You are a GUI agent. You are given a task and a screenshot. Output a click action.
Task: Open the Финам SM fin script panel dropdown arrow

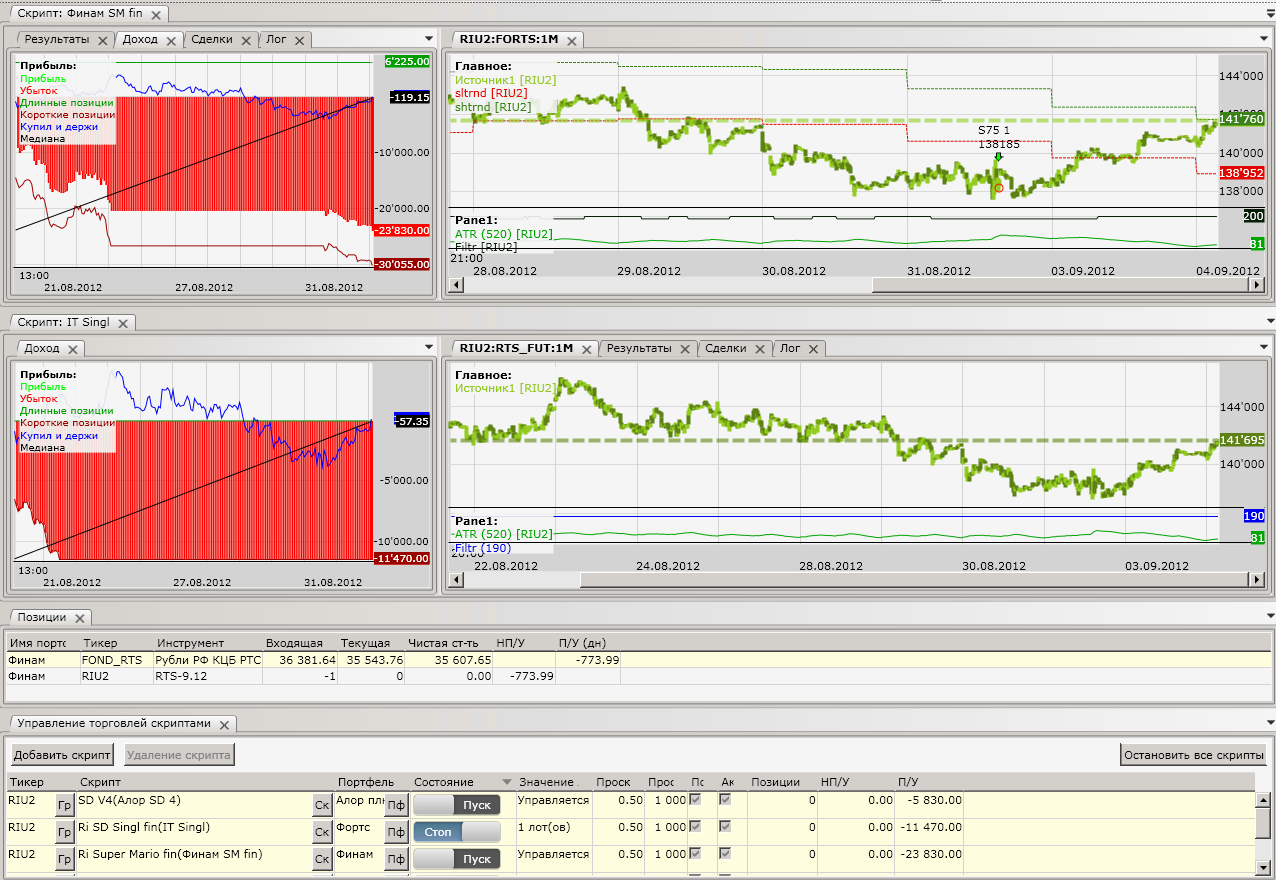coord(1268,14)
